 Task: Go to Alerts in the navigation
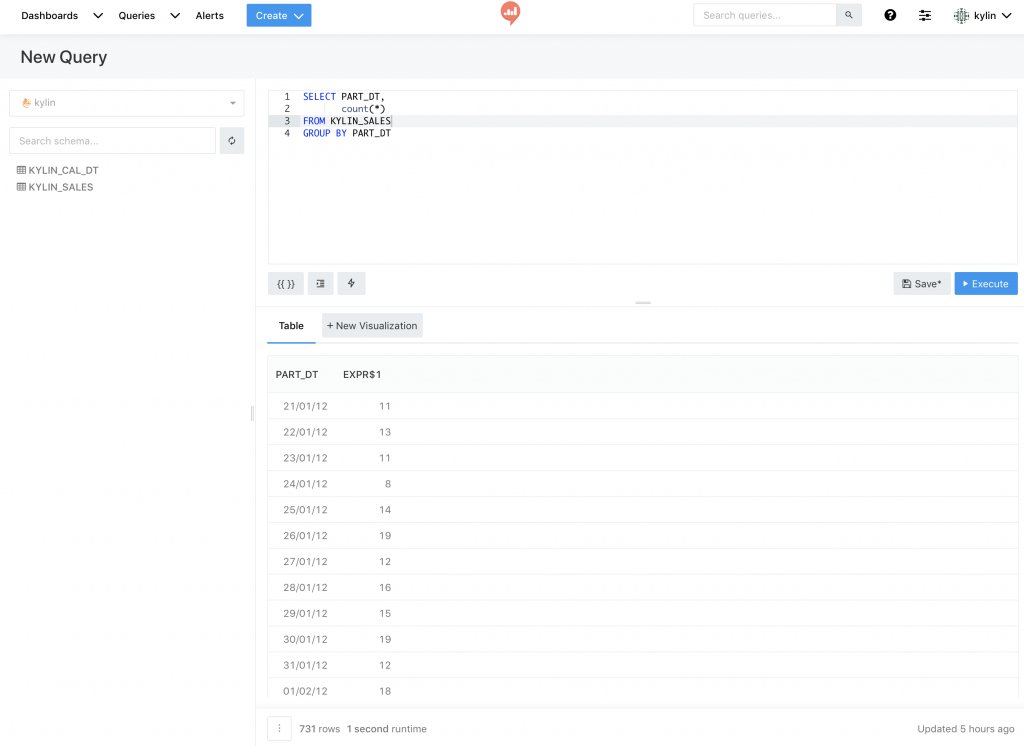pyautogui.click(x=210, y=16)
